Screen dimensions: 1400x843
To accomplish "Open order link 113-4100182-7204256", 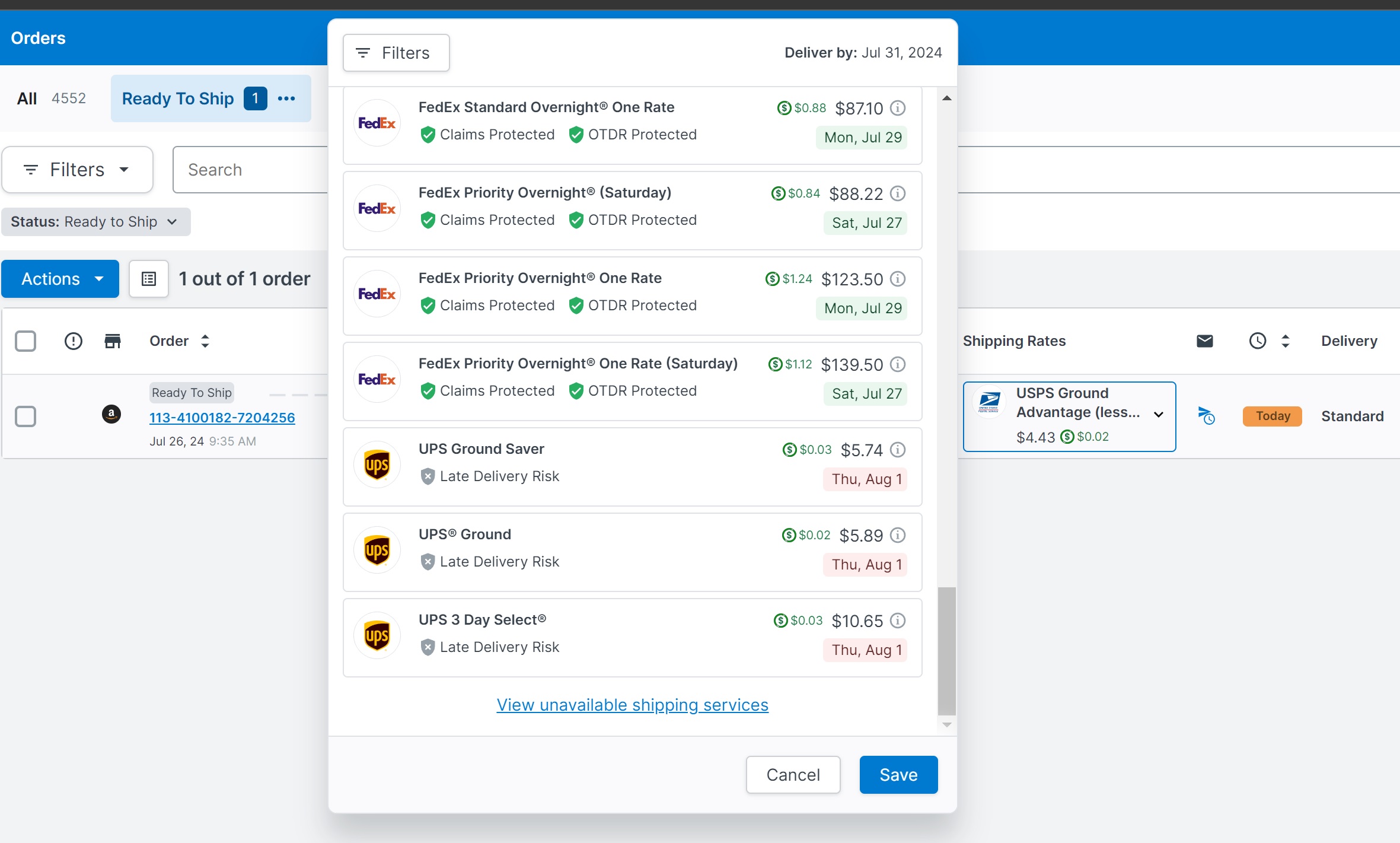I will [x=222, y=418].
